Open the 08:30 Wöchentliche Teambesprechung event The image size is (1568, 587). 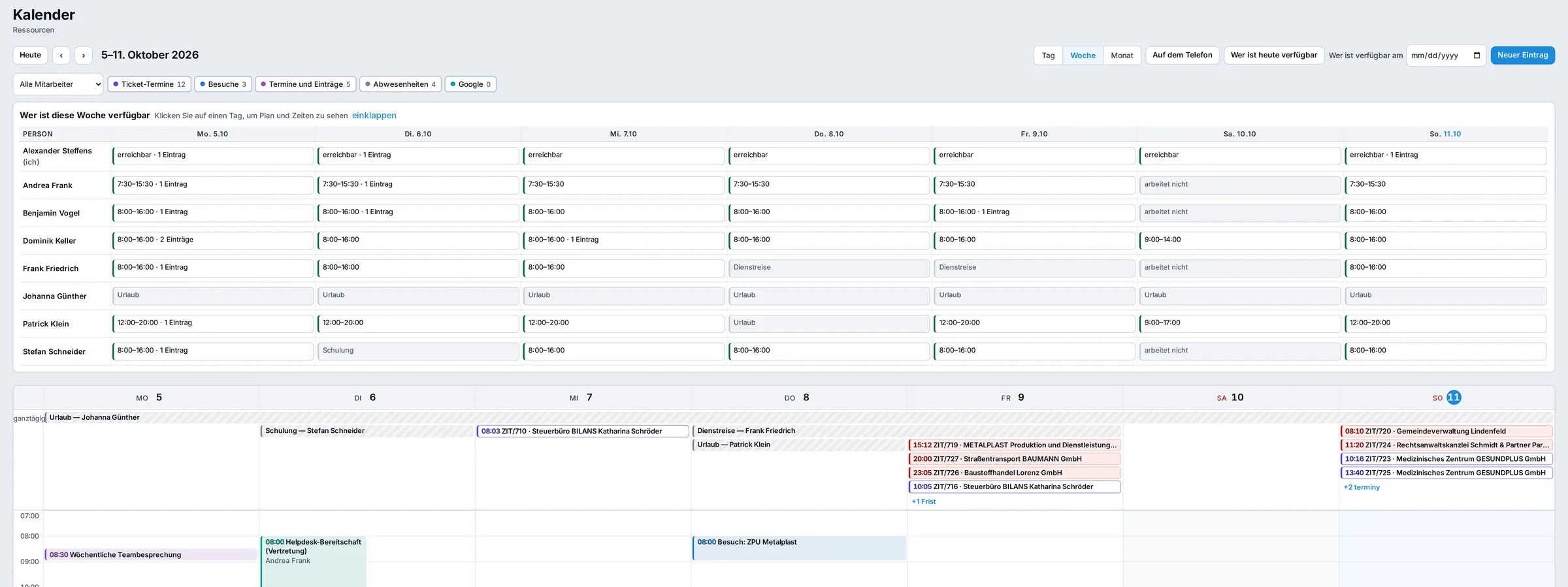tap(151, 554)
